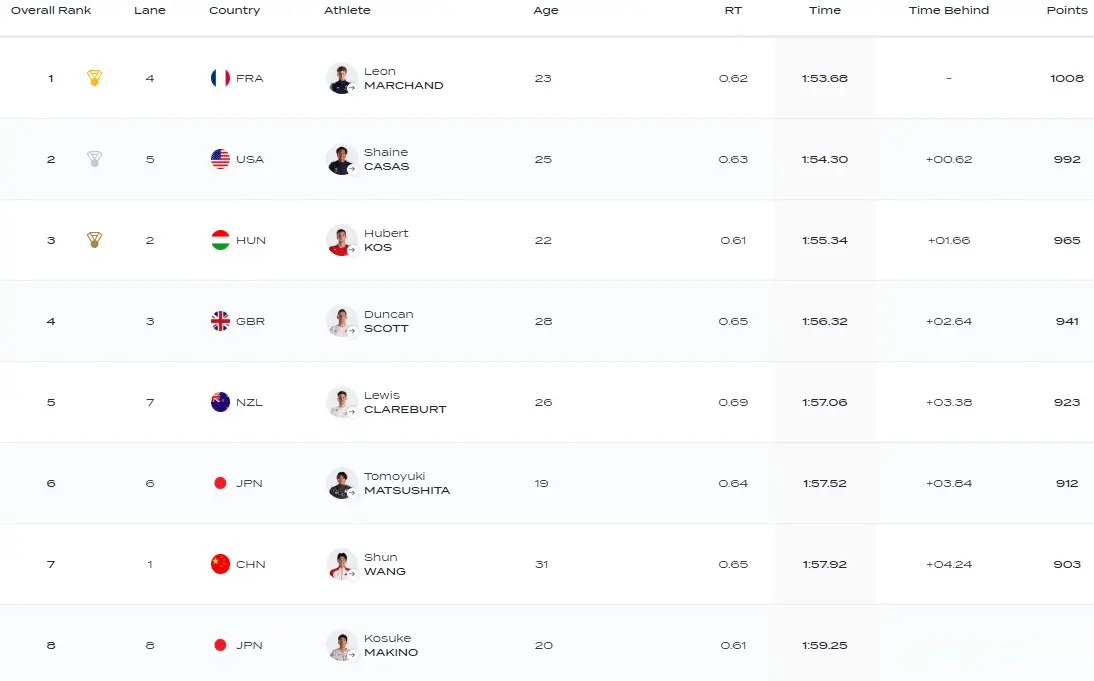
Task: Click the Overall Rank column header
Action: (51, 10)
